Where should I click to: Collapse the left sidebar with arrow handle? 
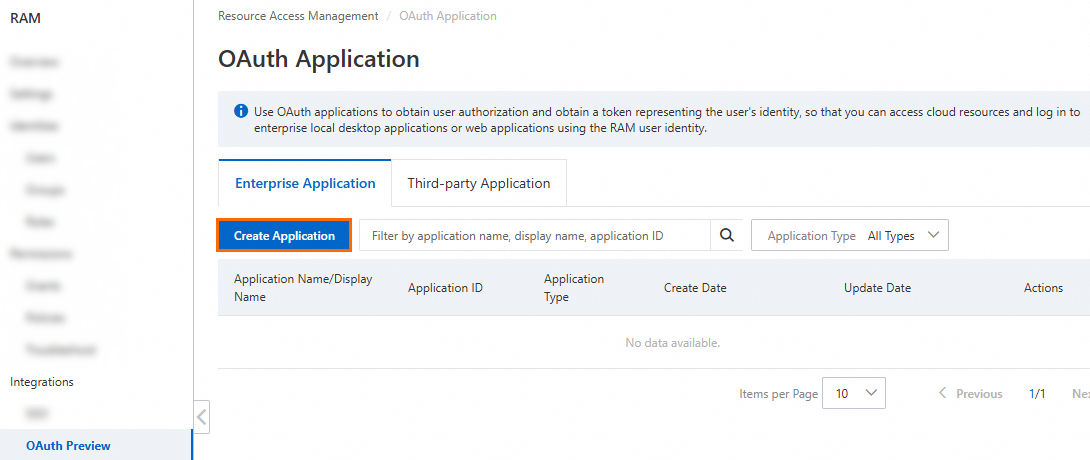tap(202, 416)
